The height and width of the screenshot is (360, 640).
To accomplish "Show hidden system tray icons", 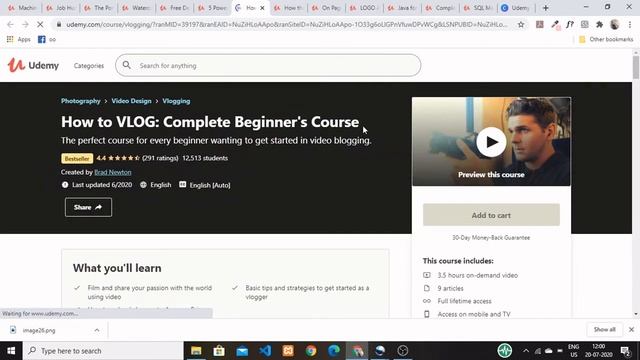I will tap(526, 351).
